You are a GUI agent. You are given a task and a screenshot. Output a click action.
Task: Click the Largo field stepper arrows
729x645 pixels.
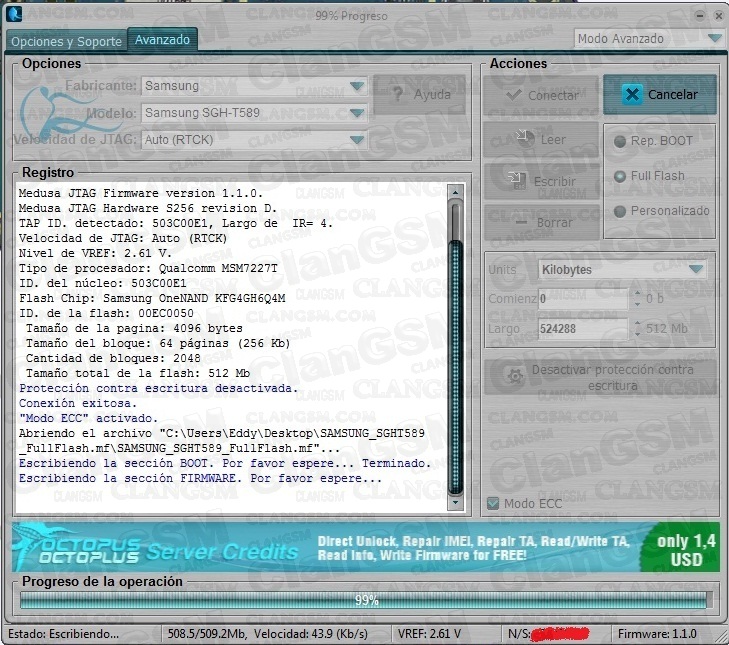[637, 329]
